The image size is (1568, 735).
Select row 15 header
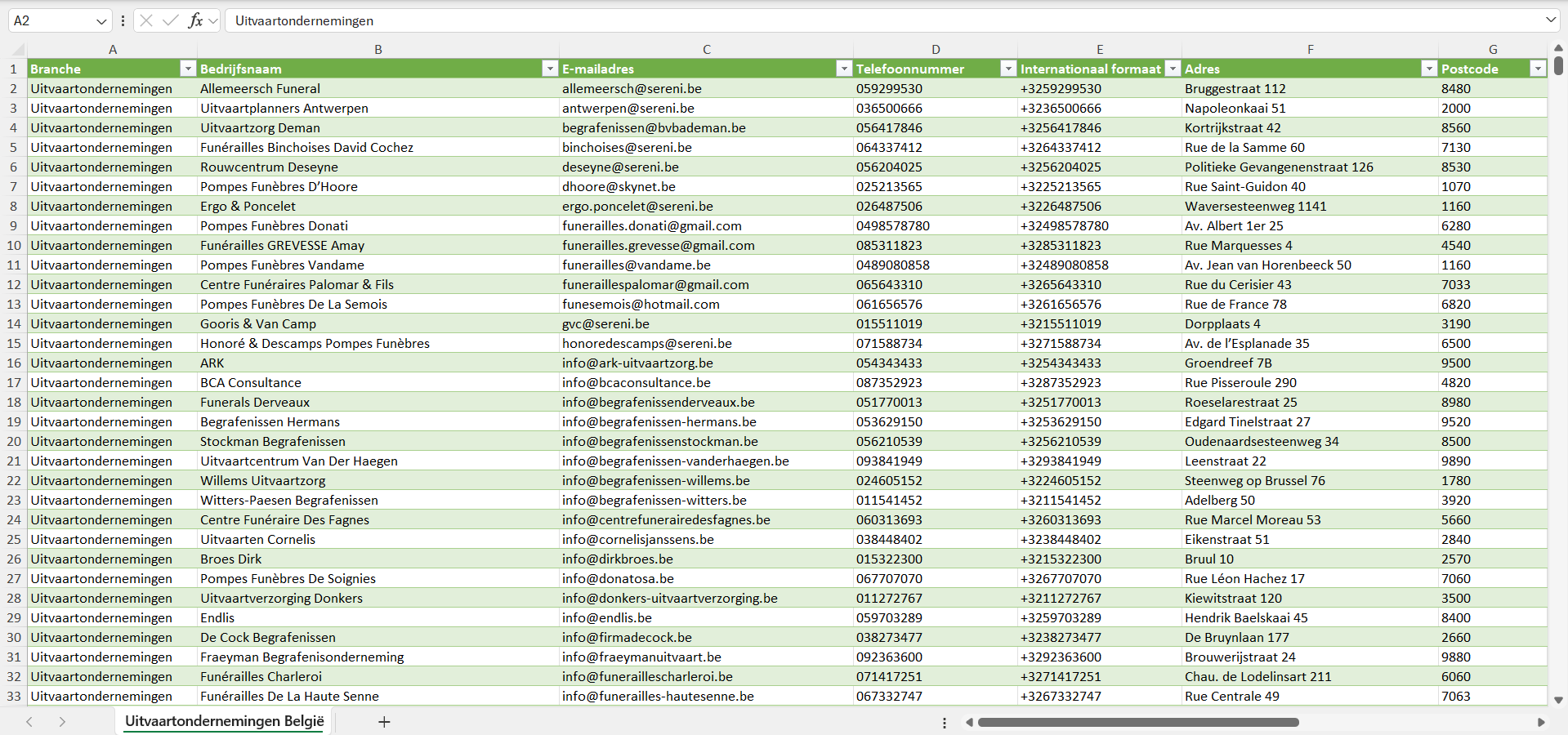pos(14,343)
